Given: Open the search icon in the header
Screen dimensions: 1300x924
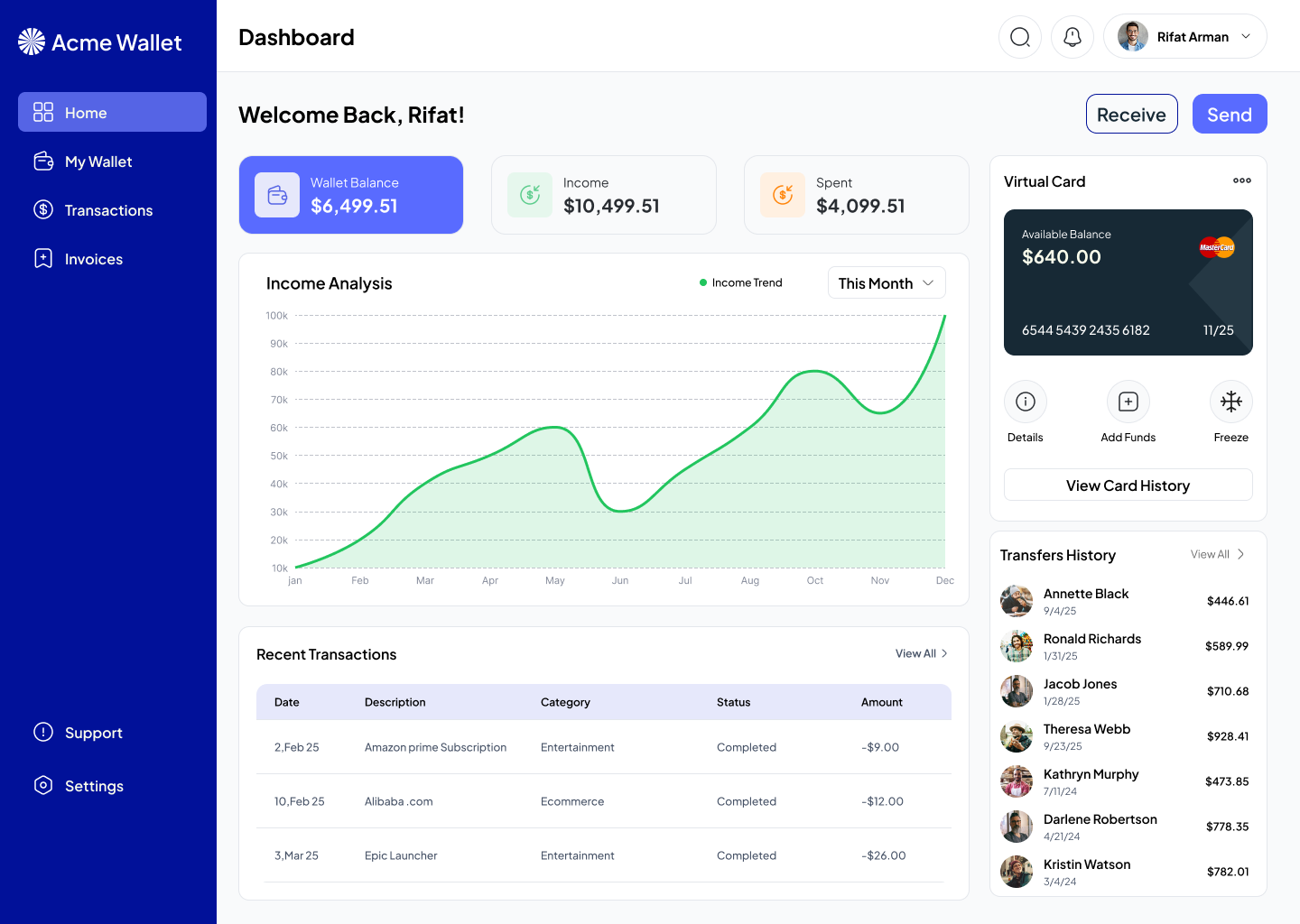Looking at the screenshot, I should (1020, 36).
